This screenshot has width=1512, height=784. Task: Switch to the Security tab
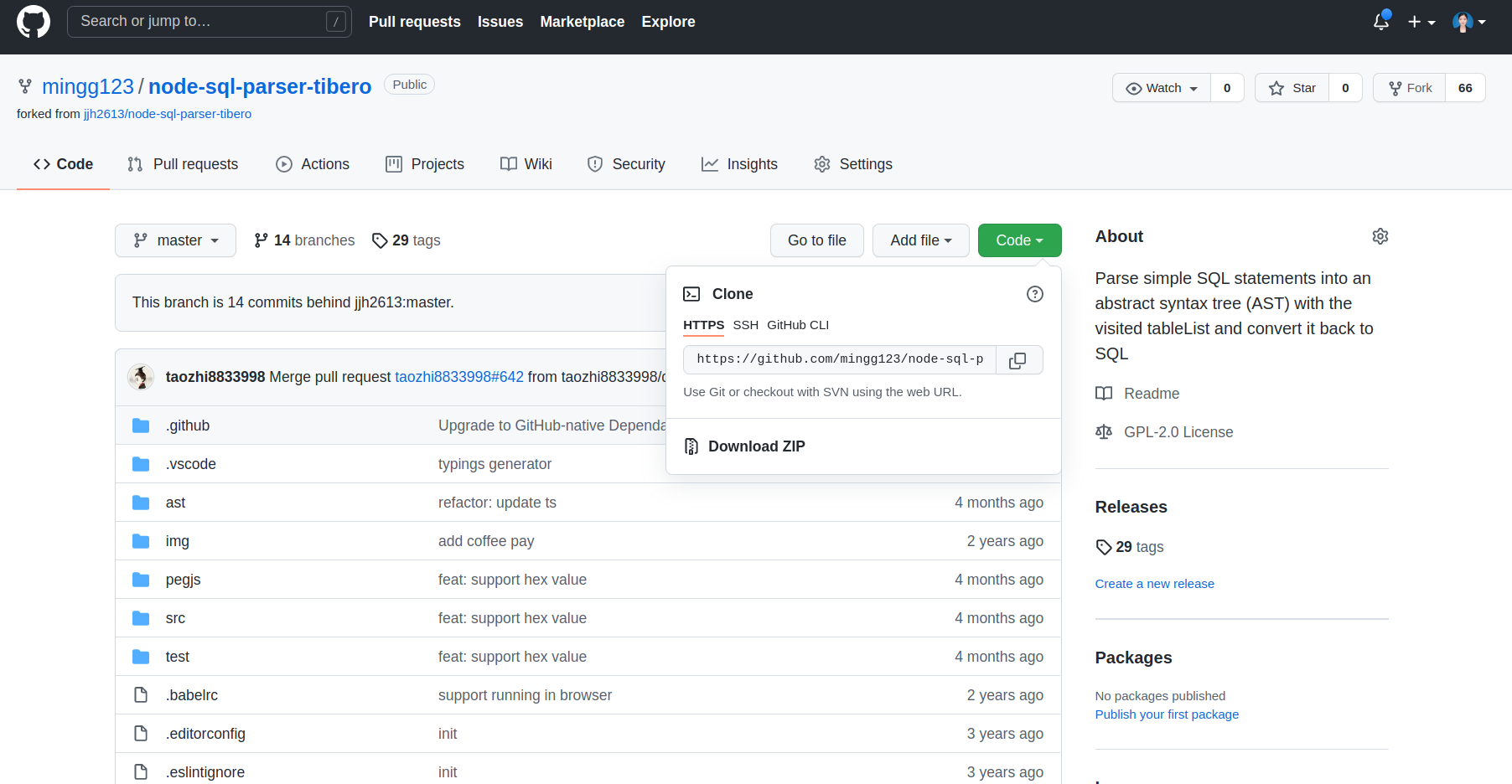coord(626,164)
